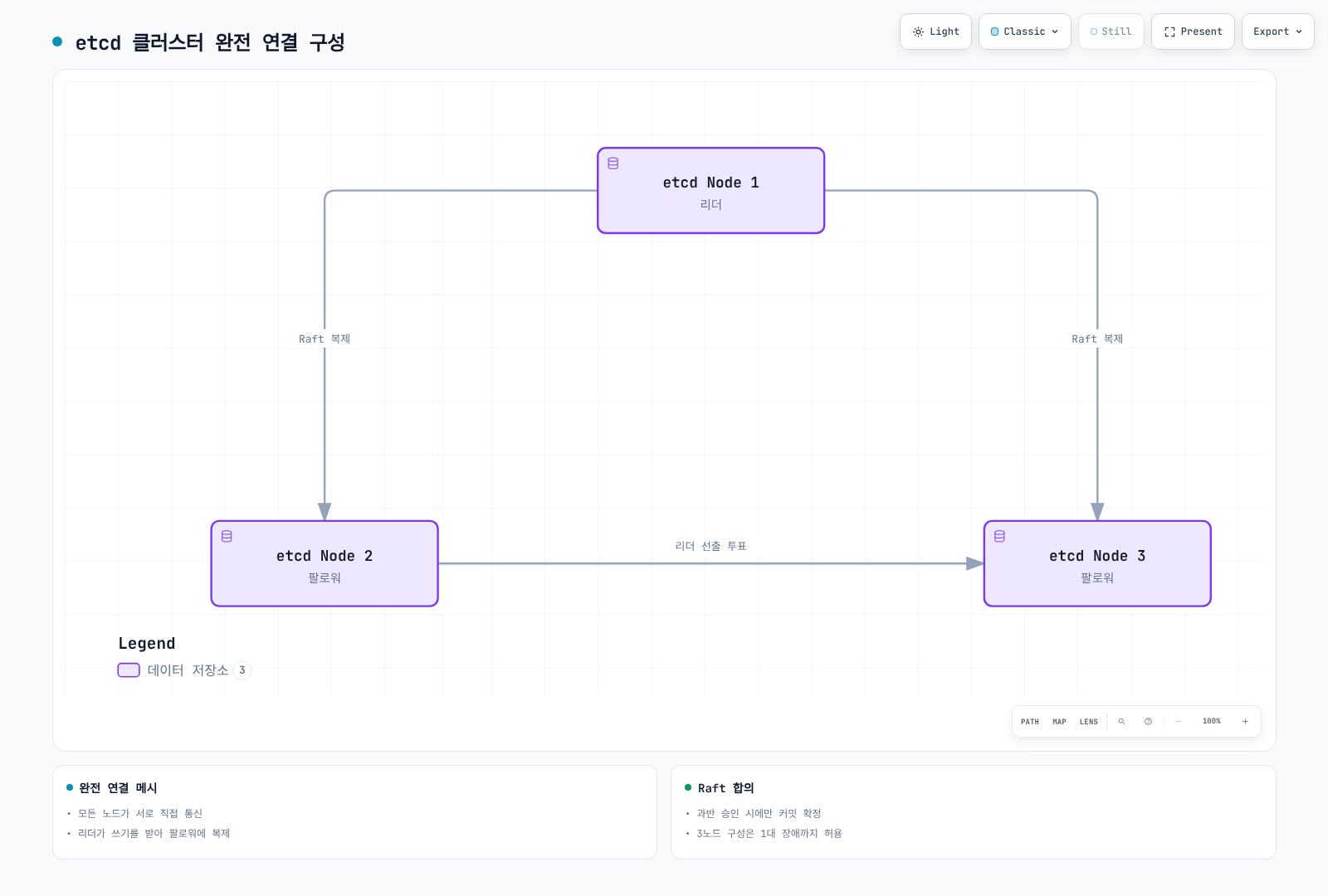This screenshot has height=896, width=1328.
Task: Click the Raft 합의 card heading
Action: click(726, 788)
